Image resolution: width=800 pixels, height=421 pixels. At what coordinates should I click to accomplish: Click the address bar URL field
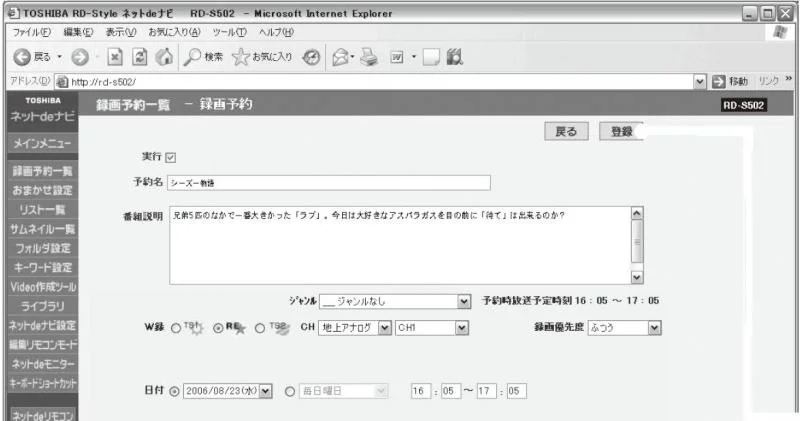380,82
